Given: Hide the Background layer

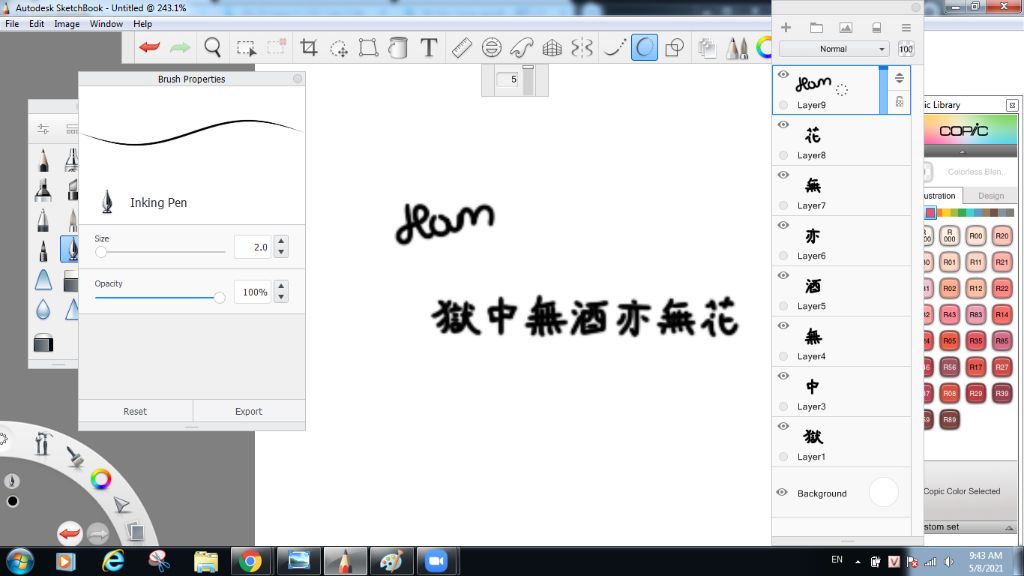Looking at the screenshot, I should 782,492.
